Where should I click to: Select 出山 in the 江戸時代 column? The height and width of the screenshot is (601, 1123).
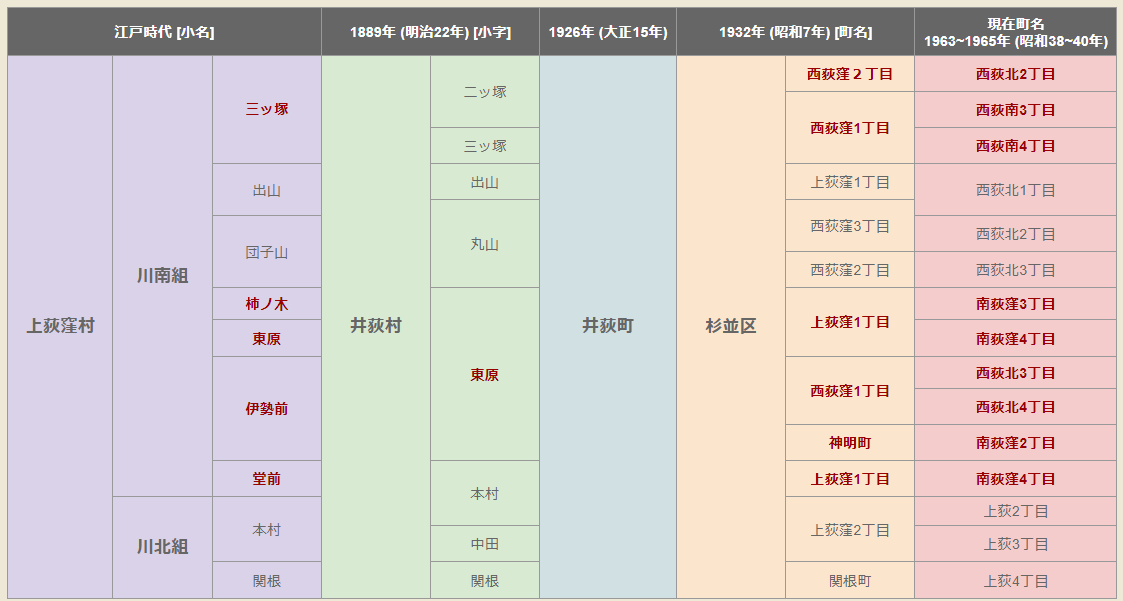tap(267, 190)
